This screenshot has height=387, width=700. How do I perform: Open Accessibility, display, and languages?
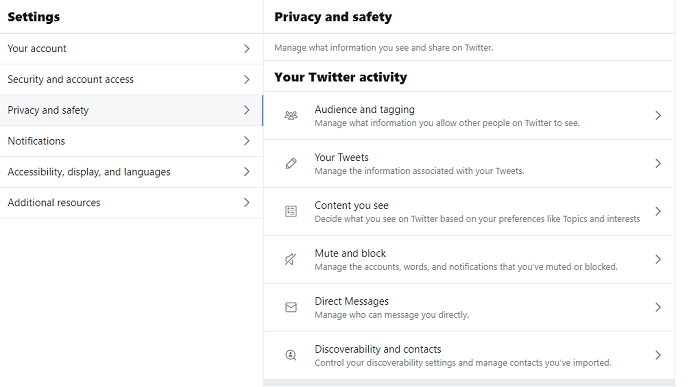point(131,172)
